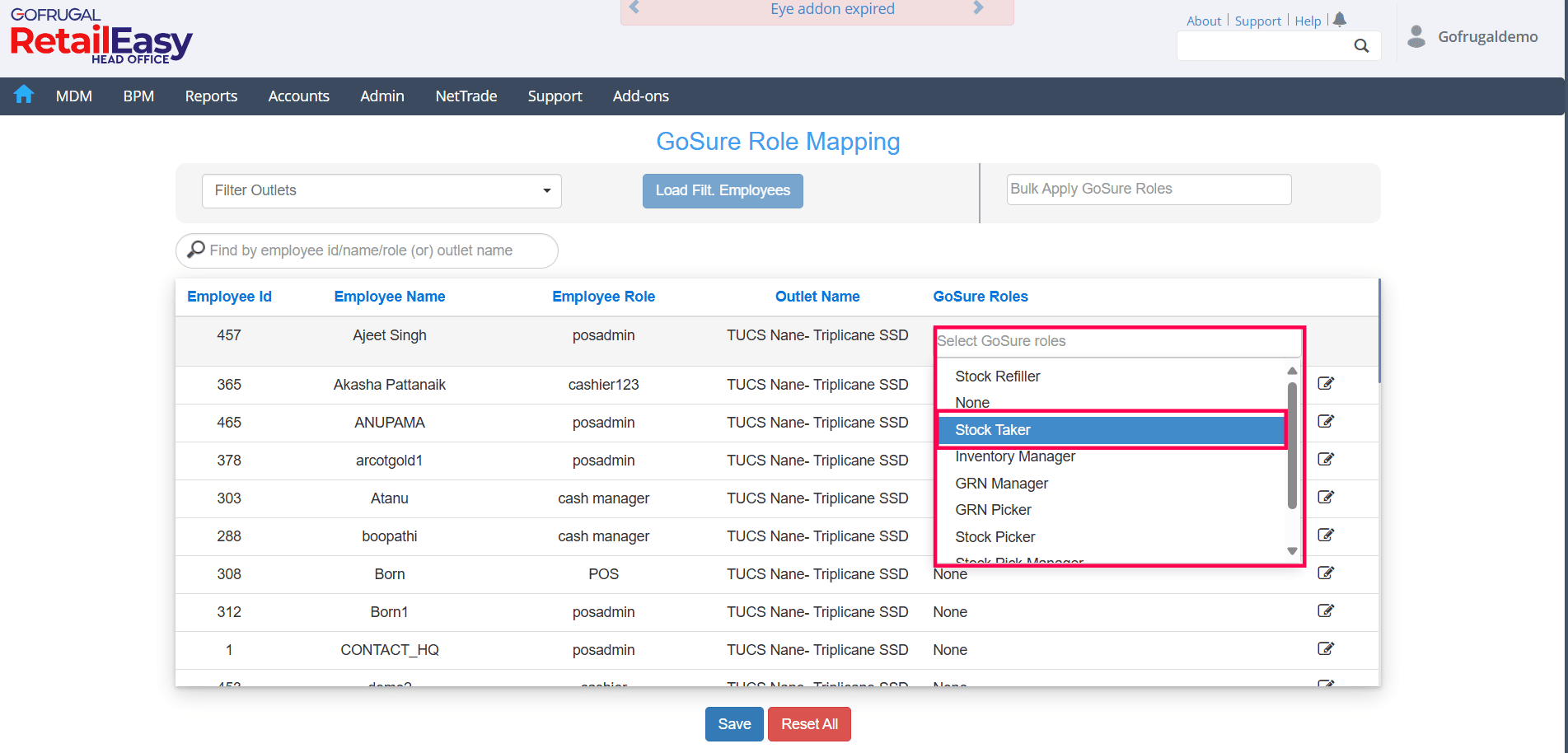Open the notifications bell icon
This screenshot has width=1568, height=753.
coord(1340,19)
